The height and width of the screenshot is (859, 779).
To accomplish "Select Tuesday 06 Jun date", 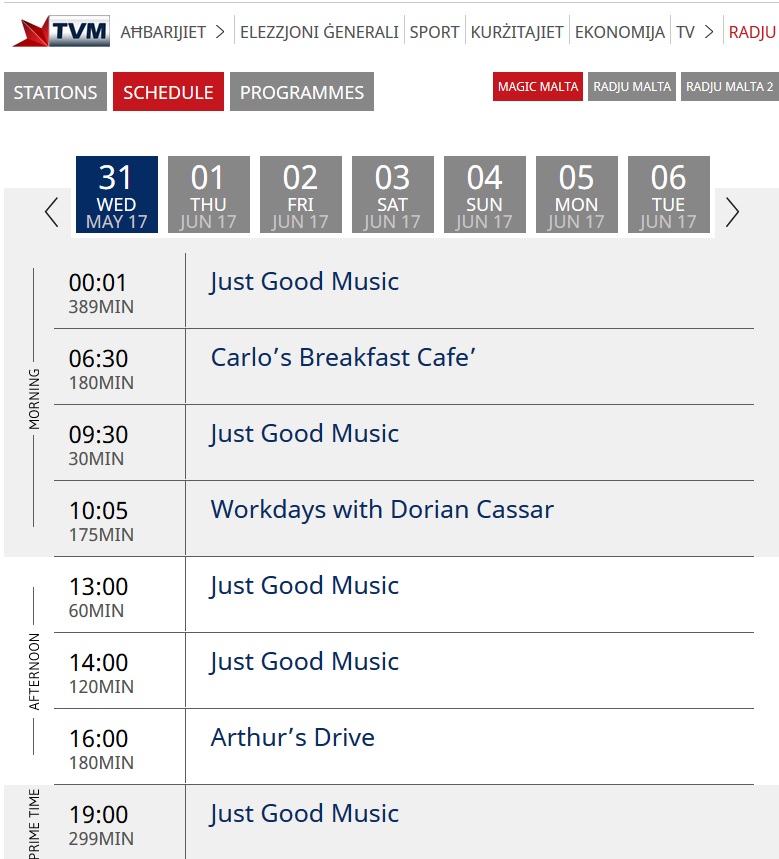I will click(x=669, y=194).
